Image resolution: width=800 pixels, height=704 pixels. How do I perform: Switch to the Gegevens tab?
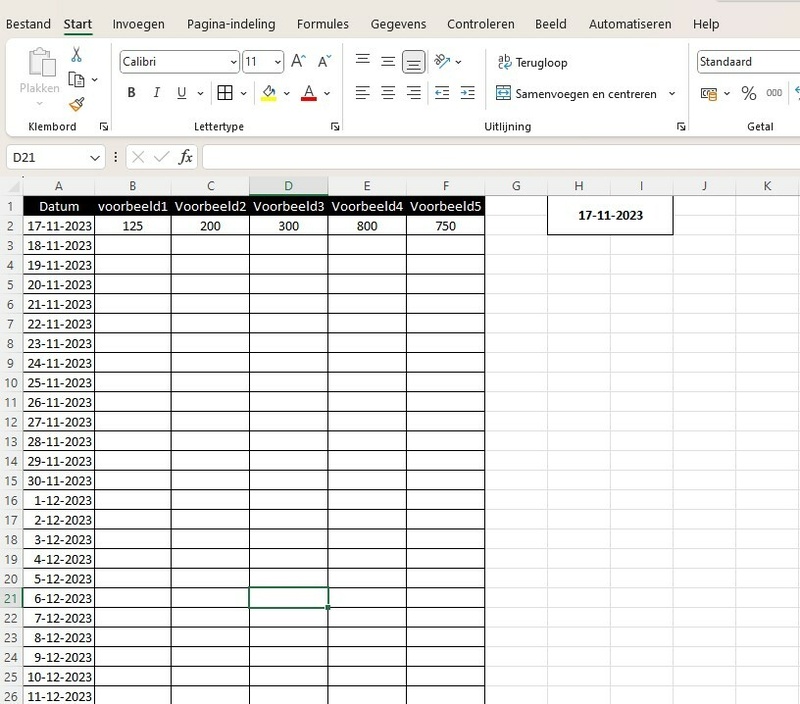[398, 24]
